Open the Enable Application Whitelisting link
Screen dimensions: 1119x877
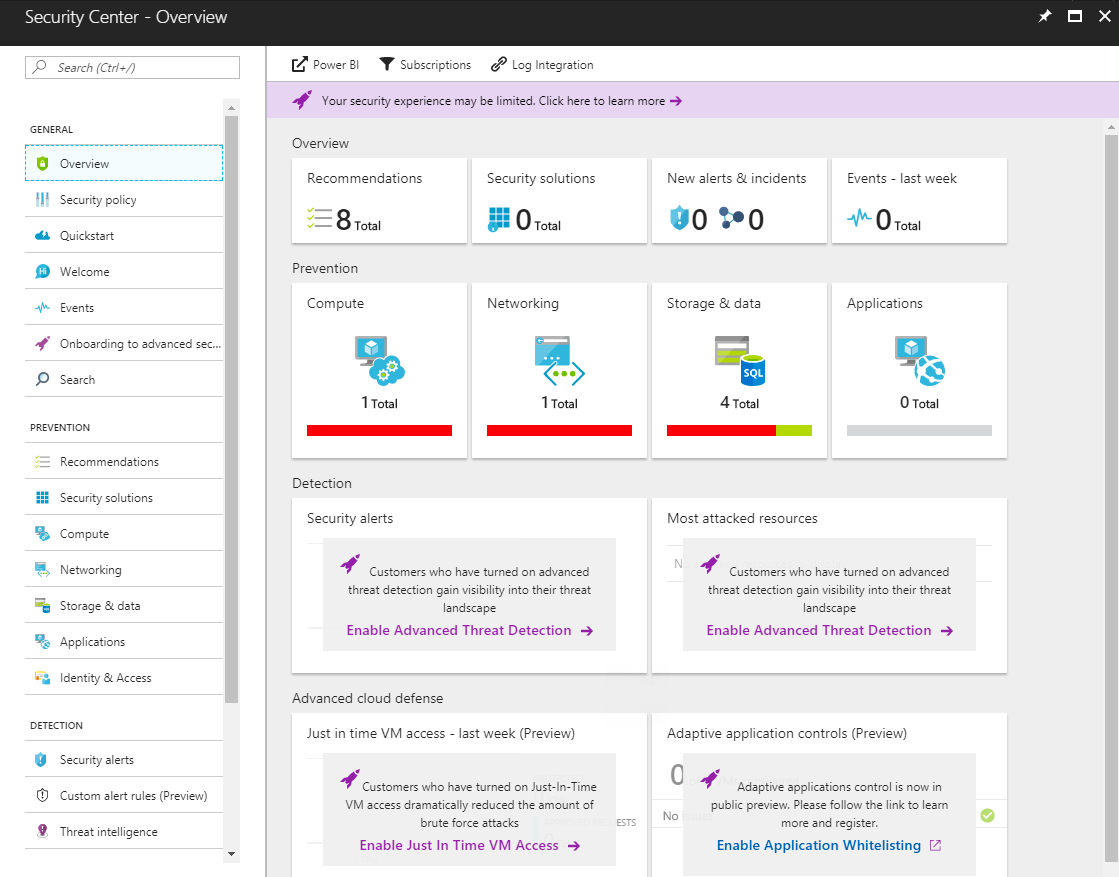(828, 846)
